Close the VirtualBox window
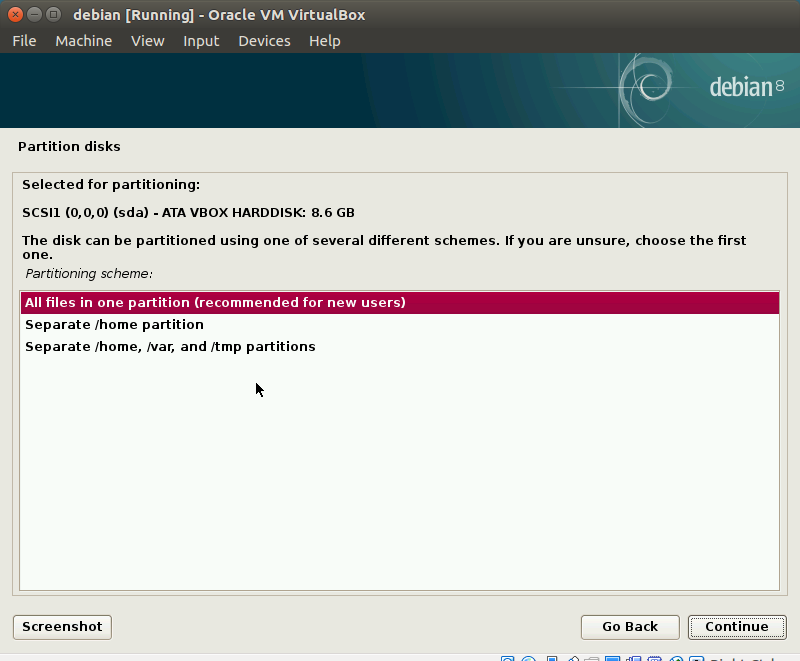Viewport: 800px width, 661px height. (x=15, y=15)
